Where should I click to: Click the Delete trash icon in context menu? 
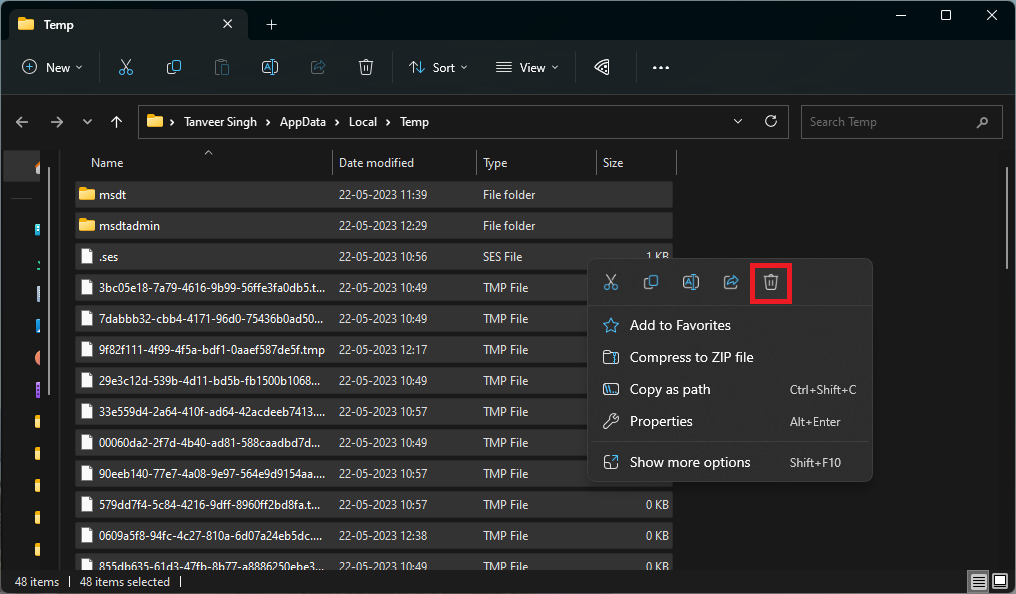[770, 283]
